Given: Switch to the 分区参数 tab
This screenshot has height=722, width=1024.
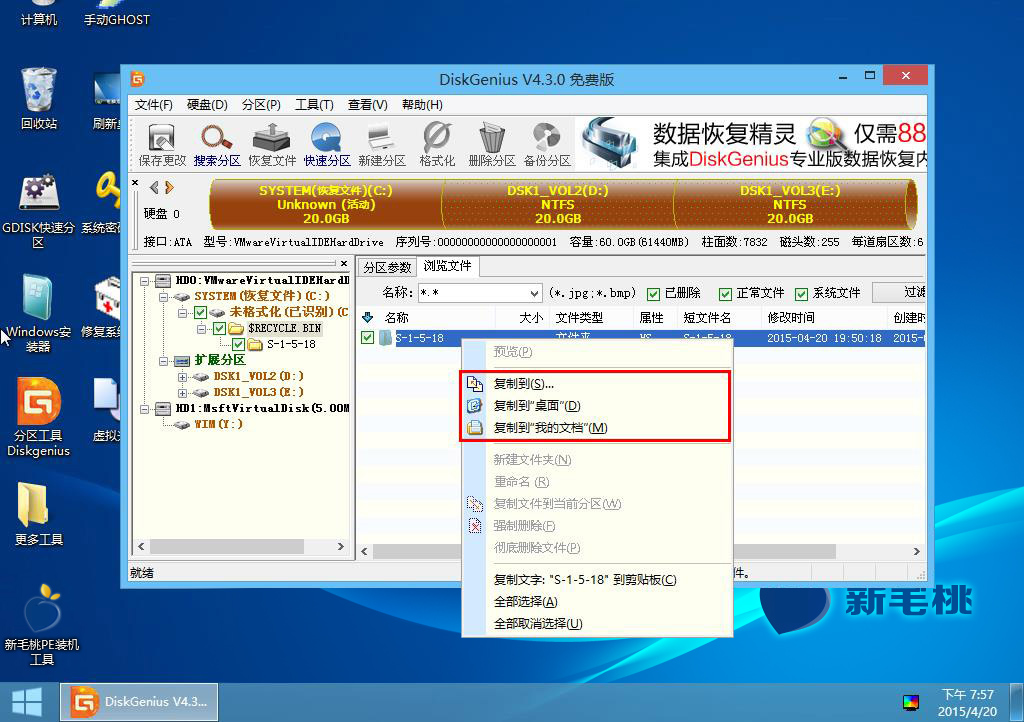Looking at the screenshot, I should point(387,267).
